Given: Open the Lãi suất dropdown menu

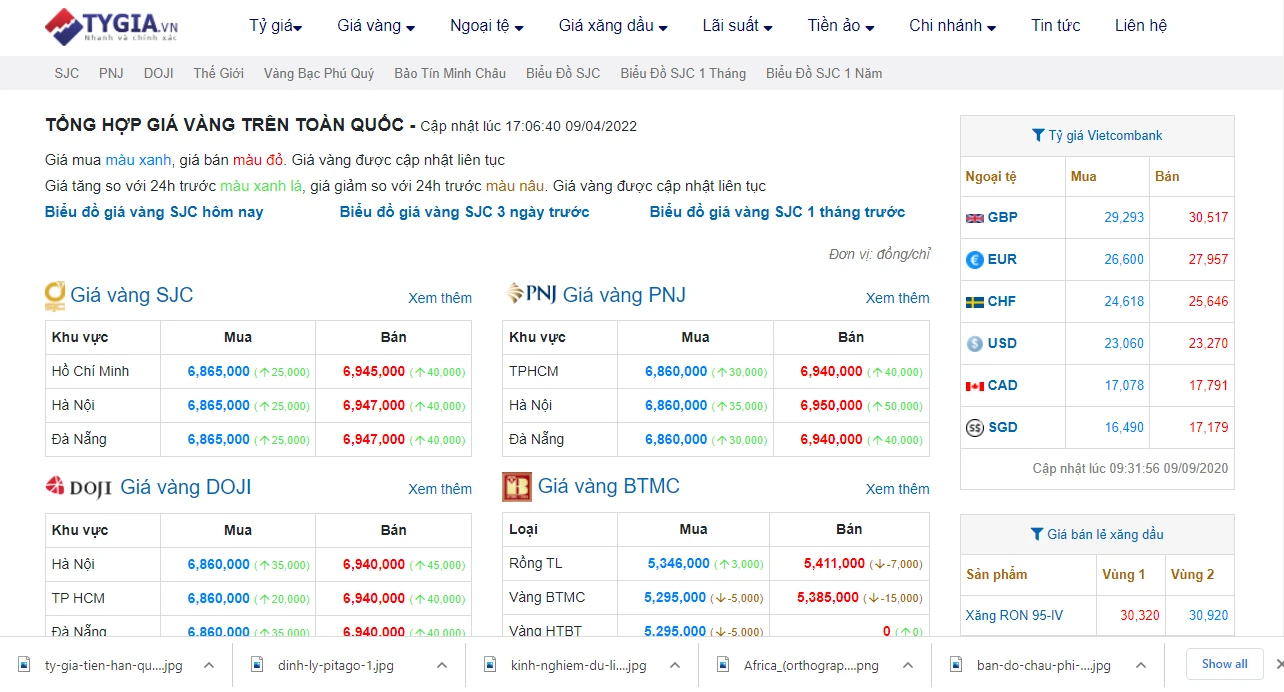Looking at the screenshot, I should pos(734,26).
